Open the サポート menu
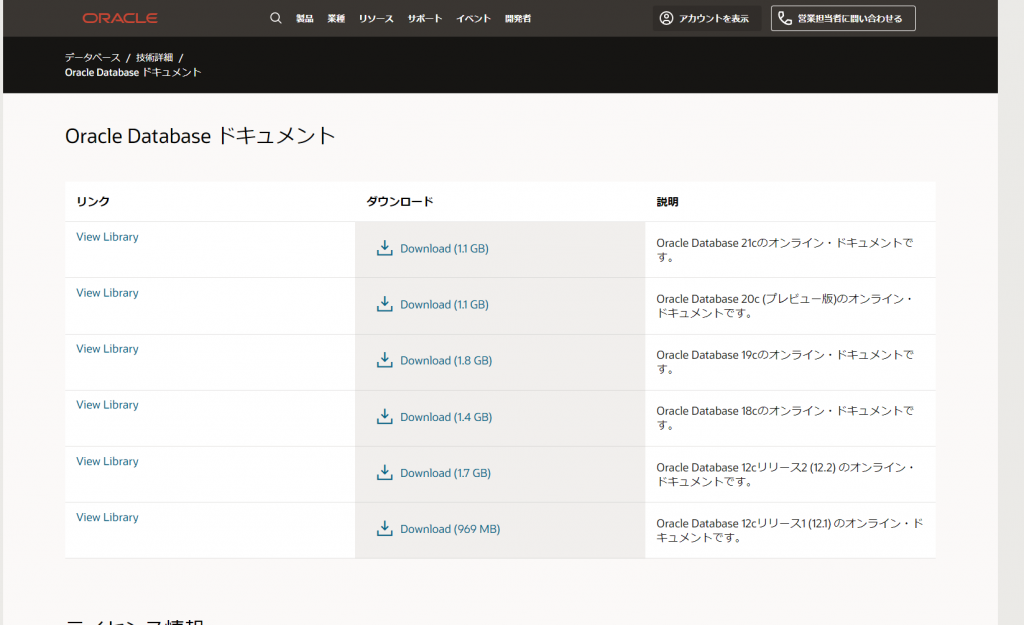Image resolution: width=1024 pixels, height=625 pixels. 425,19
